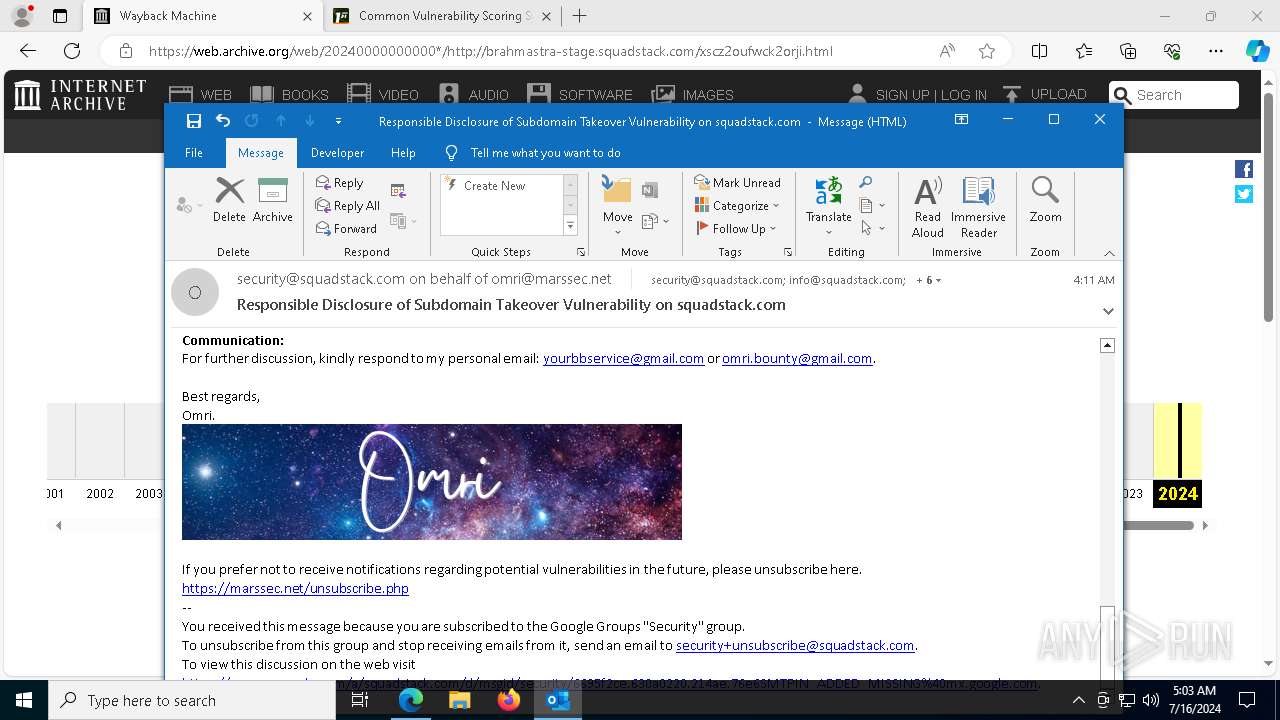This screenshot has width=1280, height=720.
Task: Open File Explorer from taskbar
Action: pyautogui.click(x=460, y=700)
